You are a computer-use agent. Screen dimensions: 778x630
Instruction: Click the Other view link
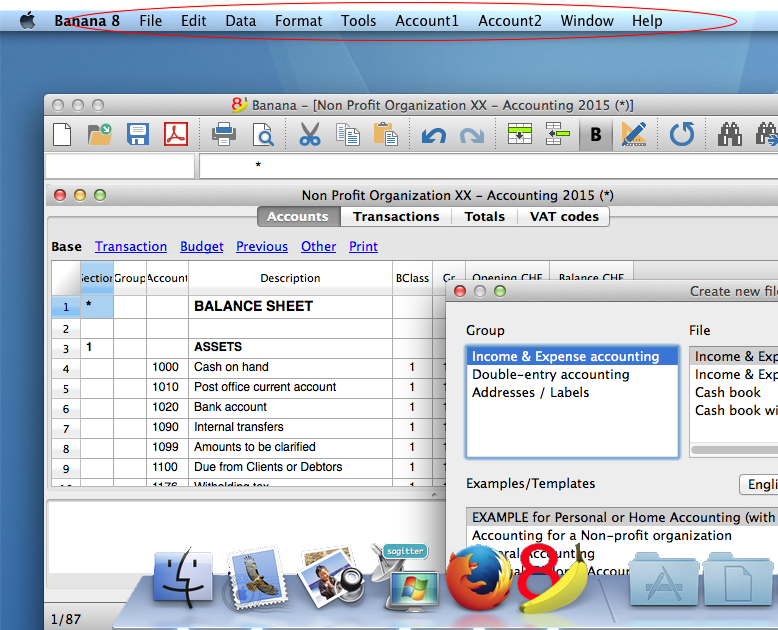(319, 247)
